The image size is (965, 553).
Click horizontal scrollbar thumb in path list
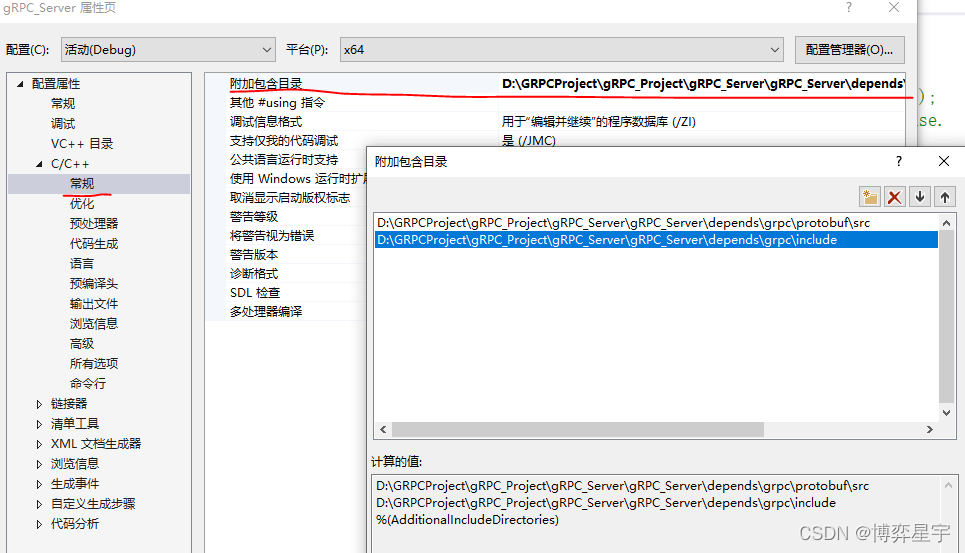point(578,429)
